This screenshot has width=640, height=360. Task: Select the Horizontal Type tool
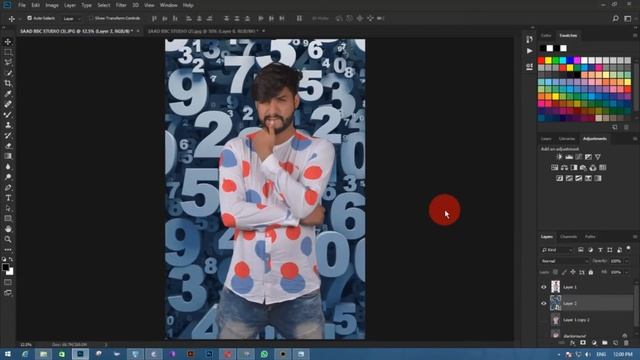pyautogui.click(x=8, y=198)
